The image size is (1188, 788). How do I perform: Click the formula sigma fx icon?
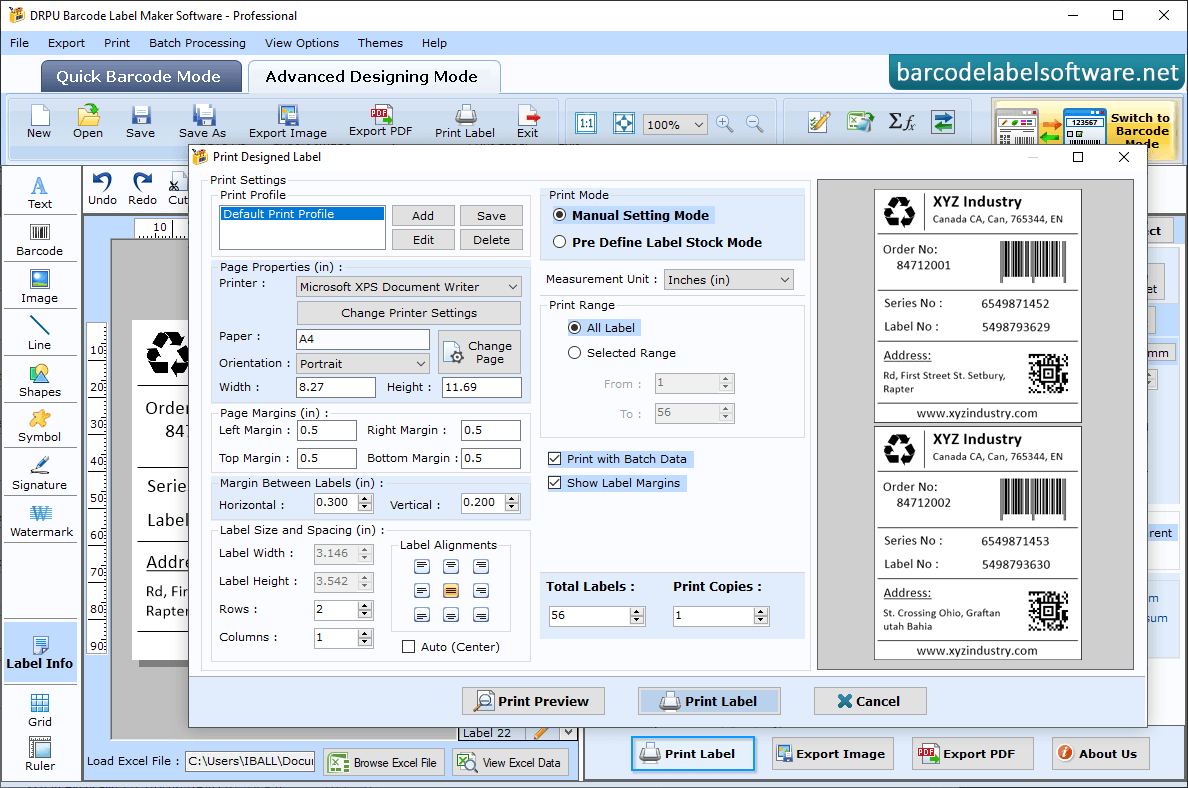[x=902, y=122]
